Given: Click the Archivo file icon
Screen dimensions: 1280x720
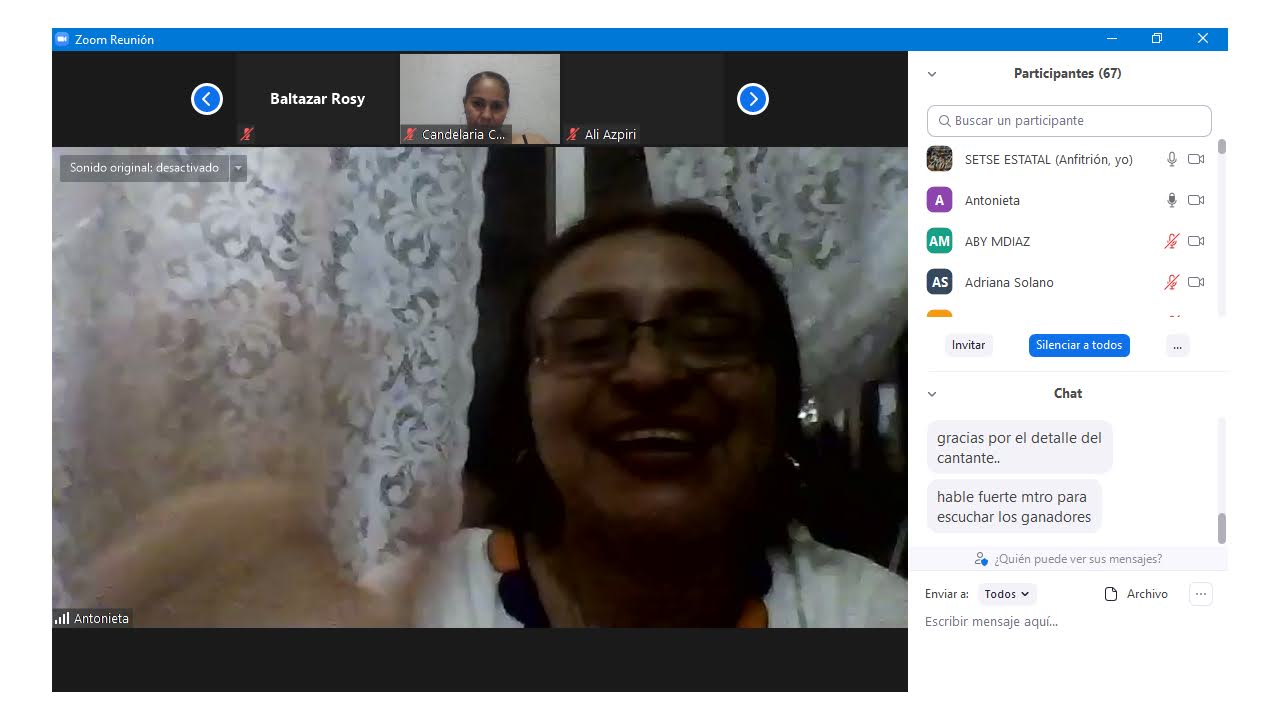Looking at the screenshot, I should tap(1110, 594).
